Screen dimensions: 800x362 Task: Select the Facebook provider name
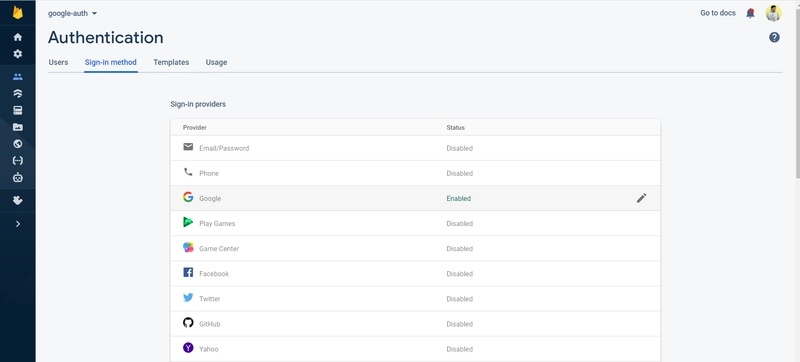[x=214, y=274]
